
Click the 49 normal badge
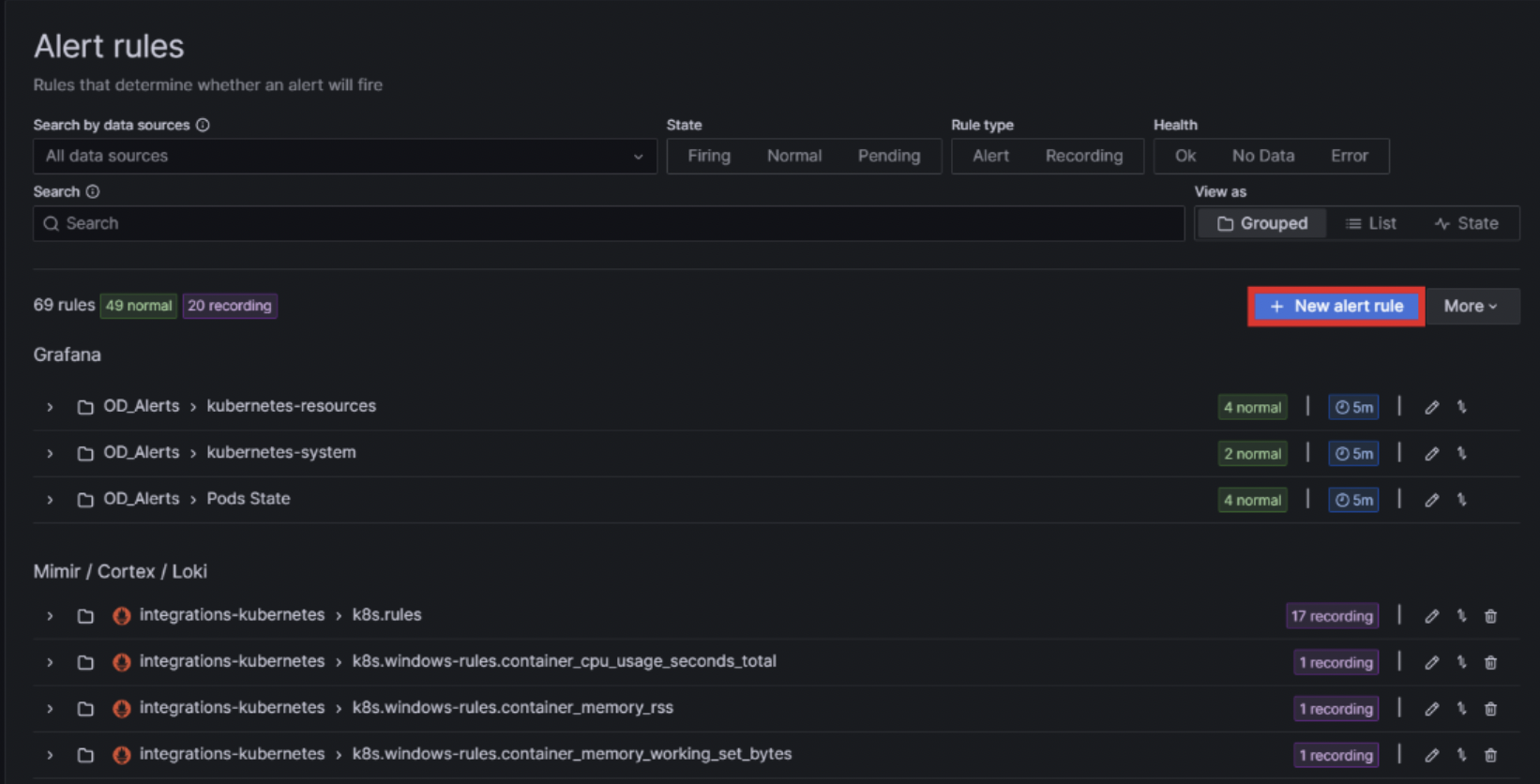pyautogui.click(x=139, y=306)
